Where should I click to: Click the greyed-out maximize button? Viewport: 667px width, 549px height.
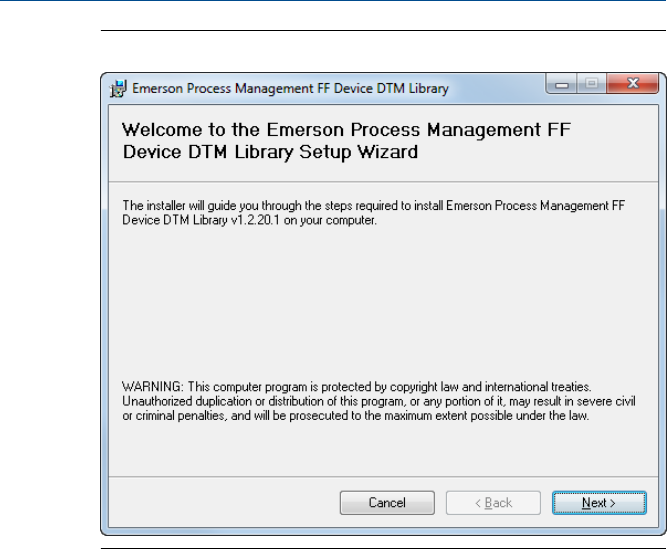pyautogui.click(x=590, y=87)
